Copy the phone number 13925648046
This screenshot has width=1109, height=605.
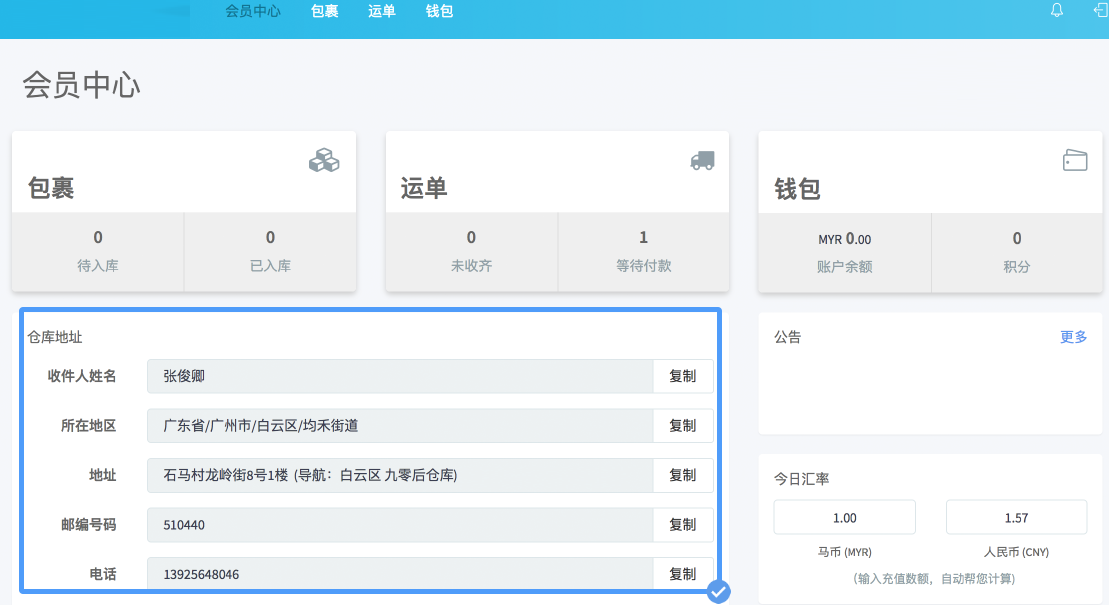(682, 574)
